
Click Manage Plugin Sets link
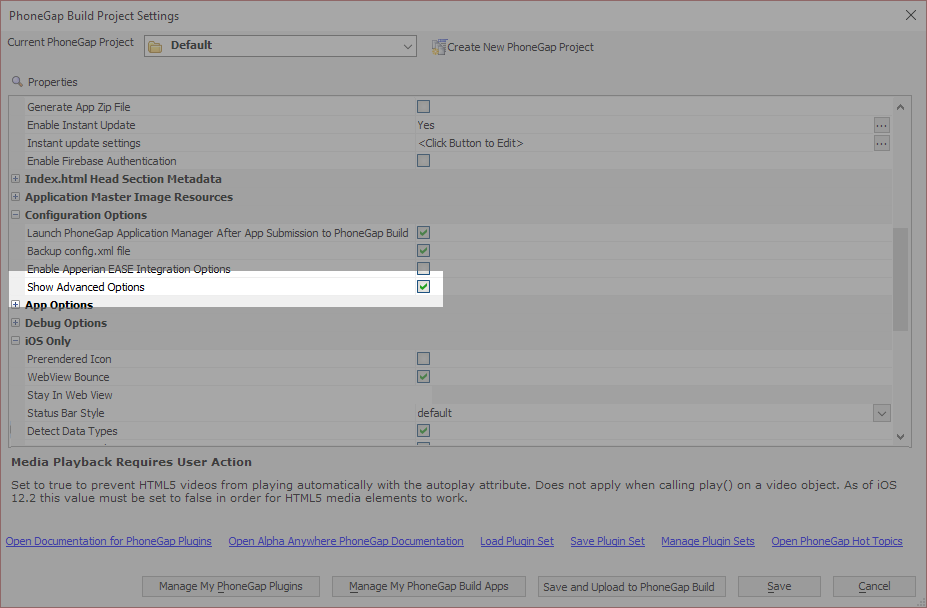click(x=708, y=541)
